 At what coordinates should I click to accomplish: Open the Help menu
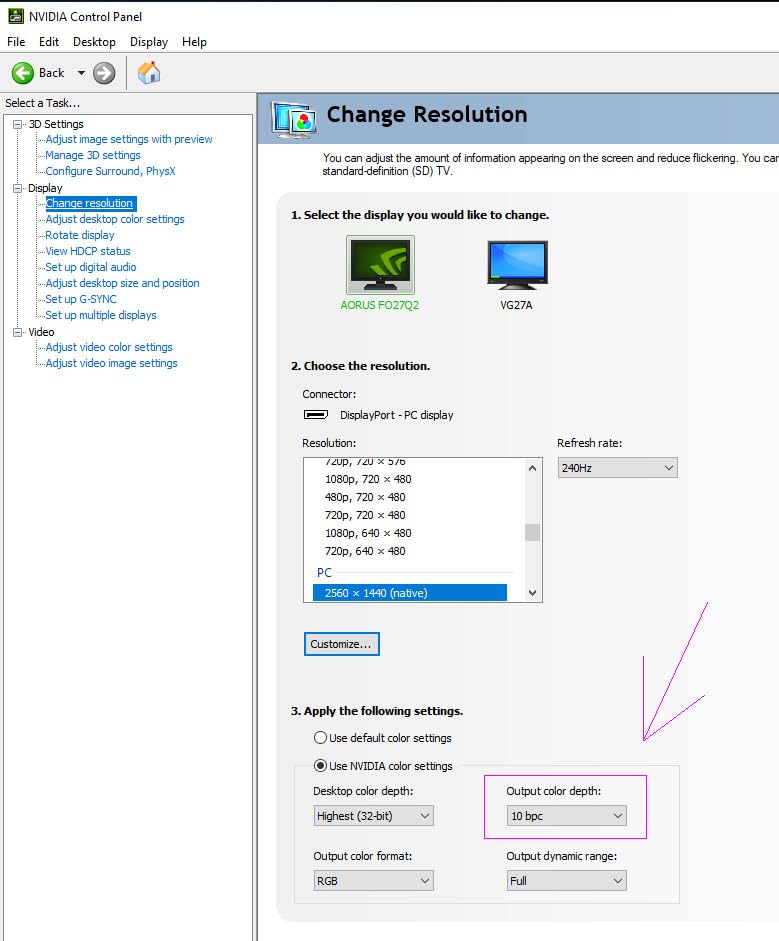coord(194,42)
